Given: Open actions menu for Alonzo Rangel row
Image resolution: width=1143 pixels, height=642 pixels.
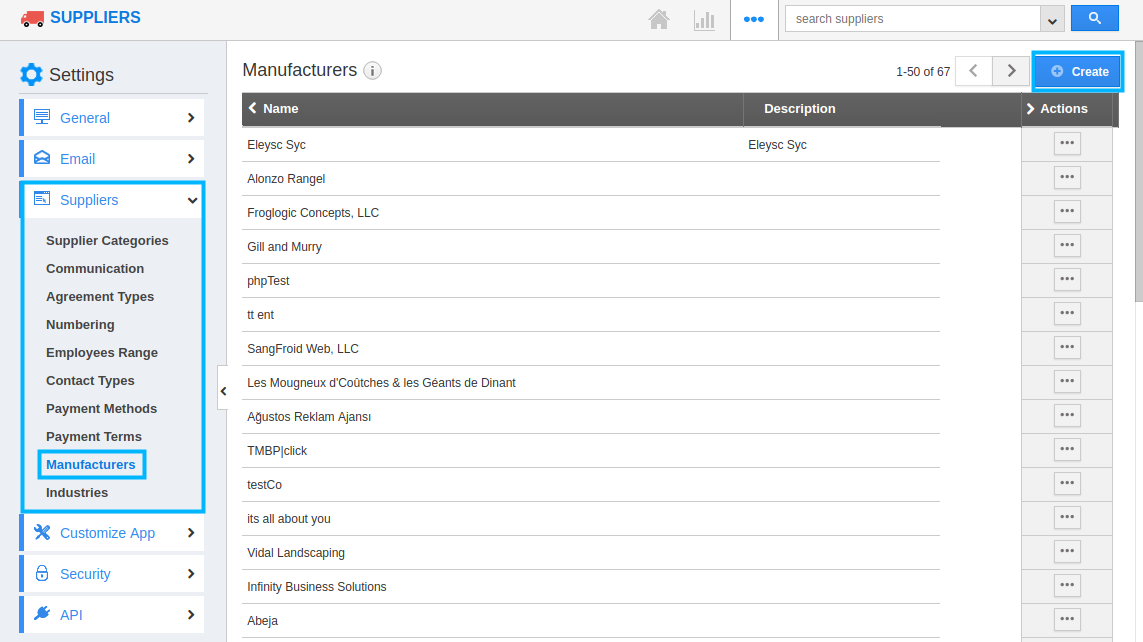Looking at the screenshot, I should pyautogui.click(x=1067, y=177).
